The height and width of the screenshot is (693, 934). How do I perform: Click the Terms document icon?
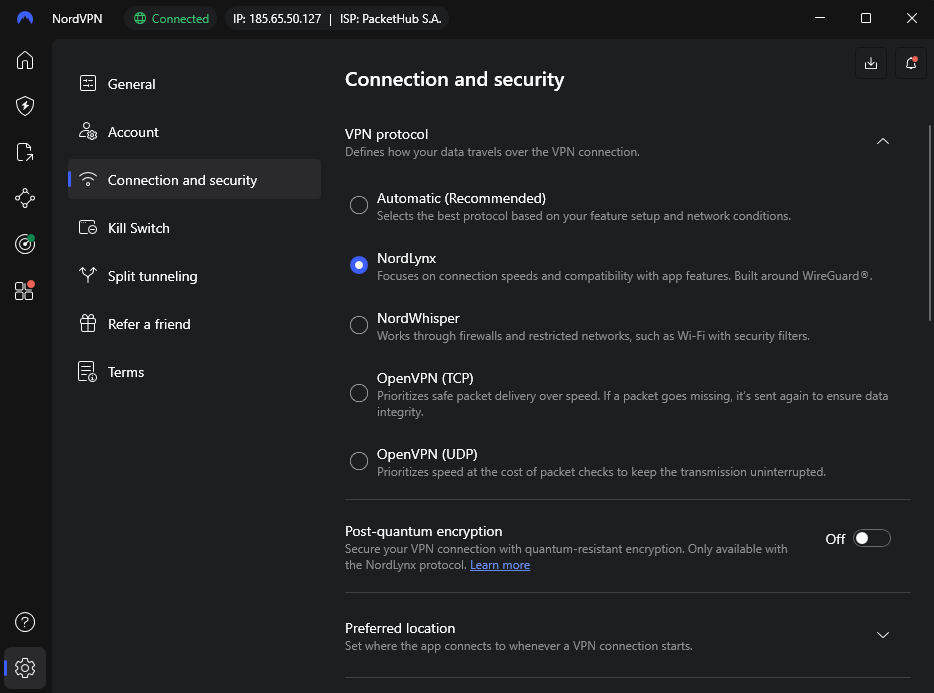[x=88, y=372]
